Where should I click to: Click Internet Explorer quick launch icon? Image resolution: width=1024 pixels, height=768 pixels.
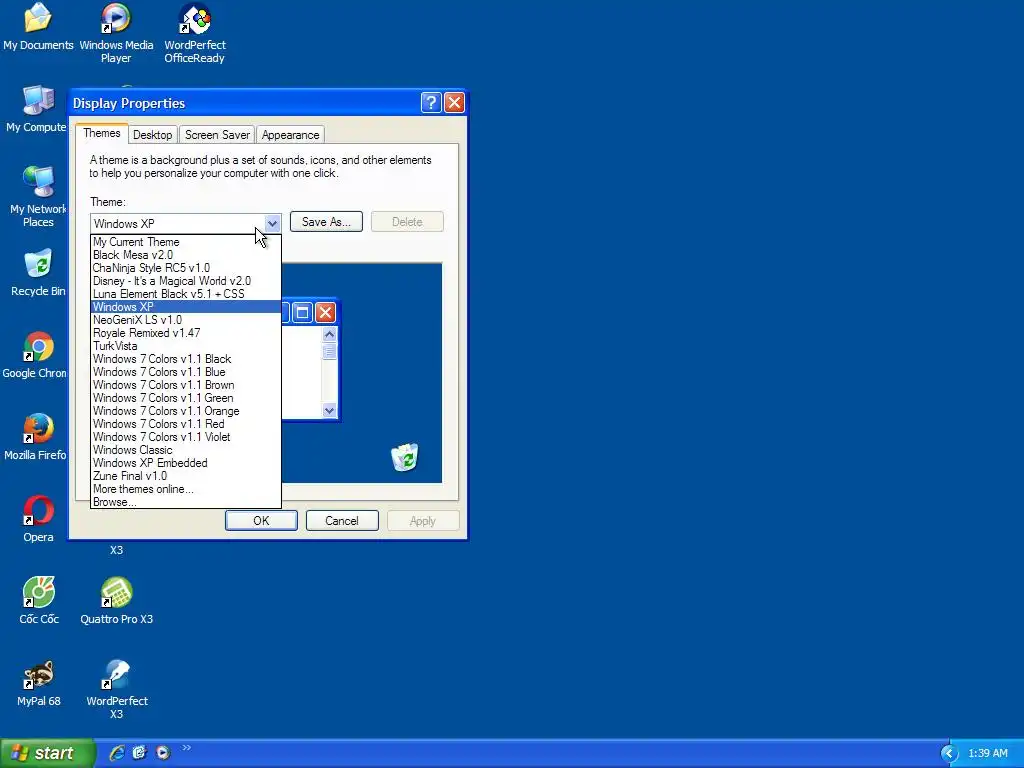click(x=117, y=753)
